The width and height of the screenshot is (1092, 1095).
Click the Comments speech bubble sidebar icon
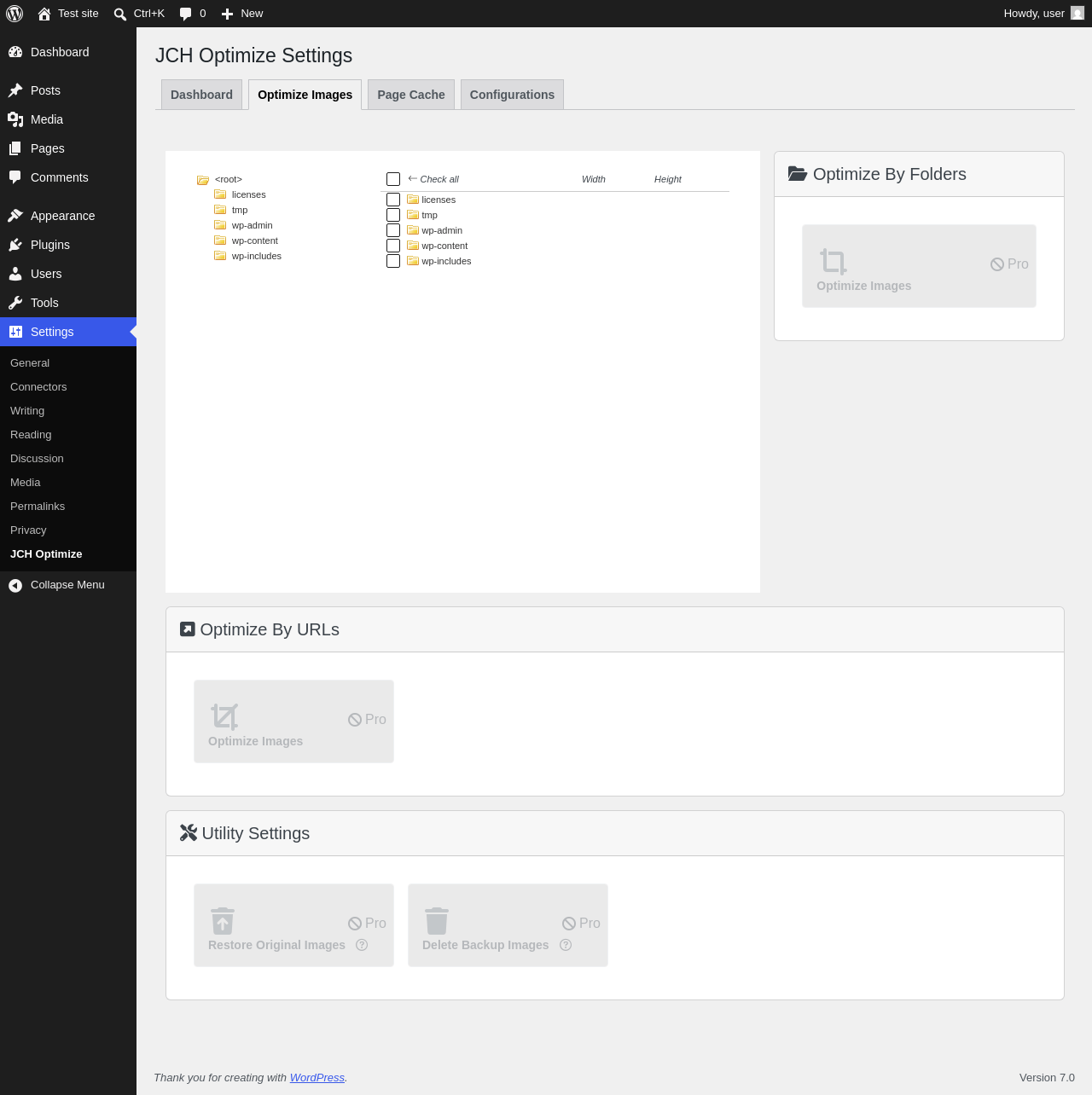[x=15, y=177]
